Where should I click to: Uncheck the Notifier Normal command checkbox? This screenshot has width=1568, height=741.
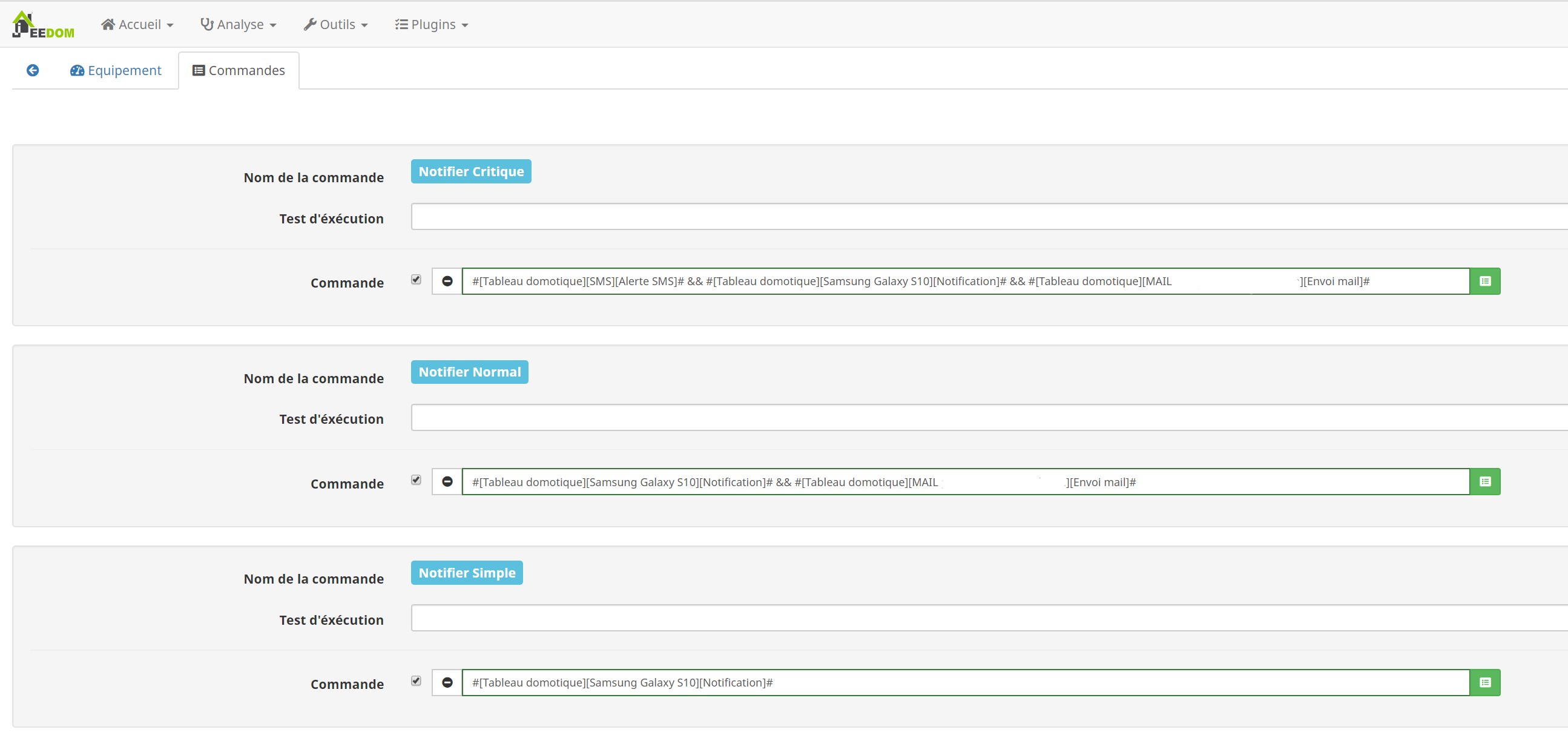click(417, 480)
